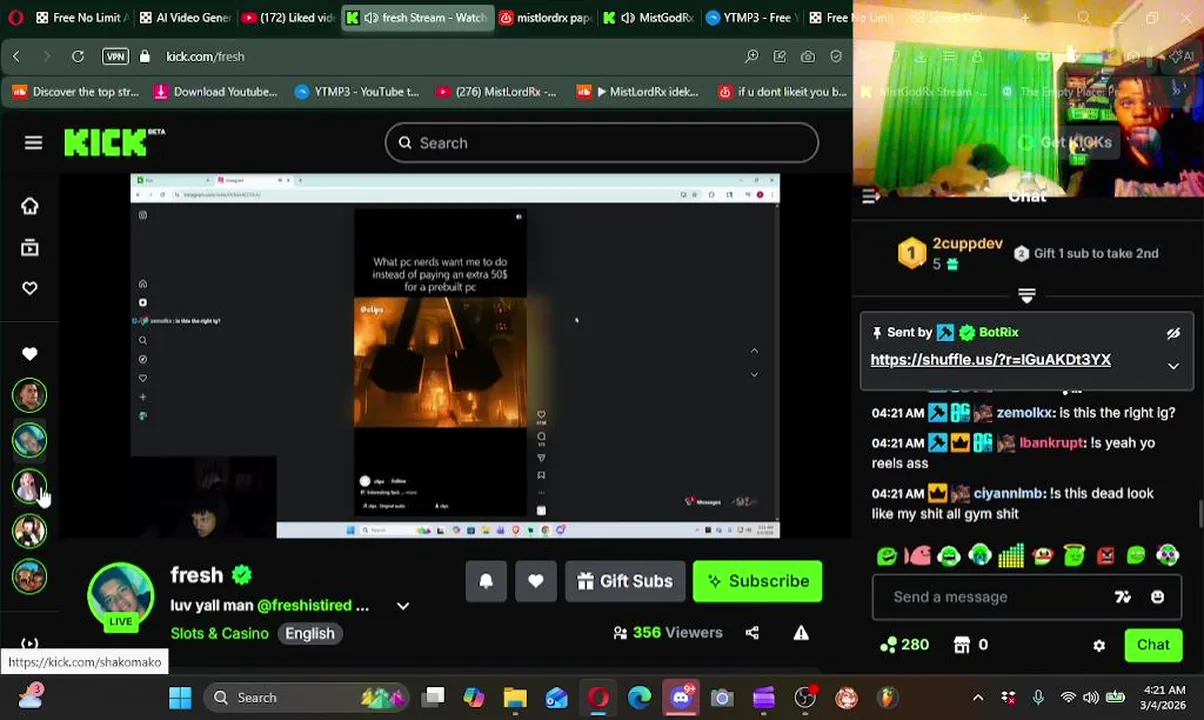Open the Browse icon in Kick sidebar
This screenshot has width=1204, height=720.
tap(30, 247)
